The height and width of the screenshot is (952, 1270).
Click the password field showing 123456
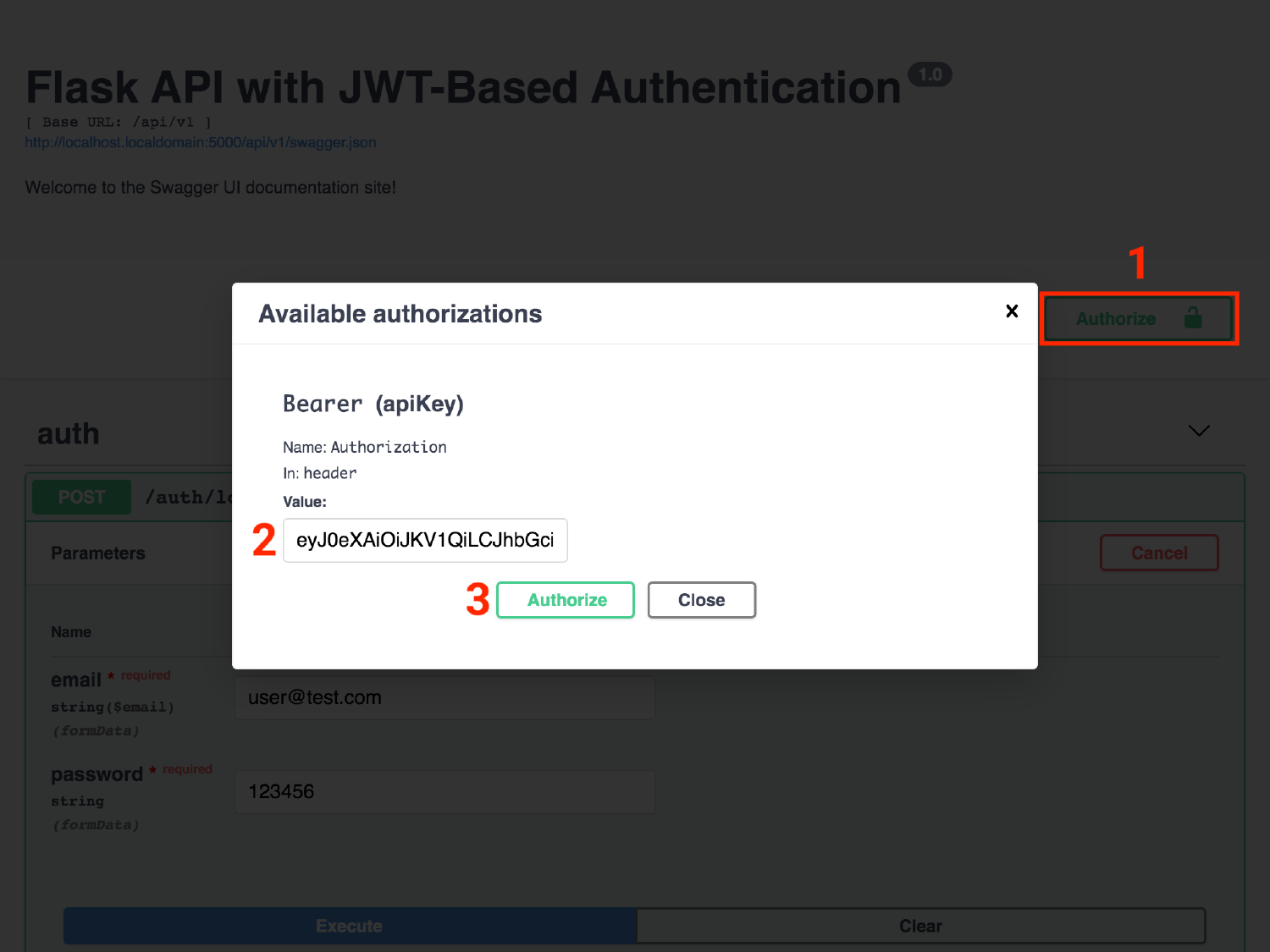pos(444,791)
